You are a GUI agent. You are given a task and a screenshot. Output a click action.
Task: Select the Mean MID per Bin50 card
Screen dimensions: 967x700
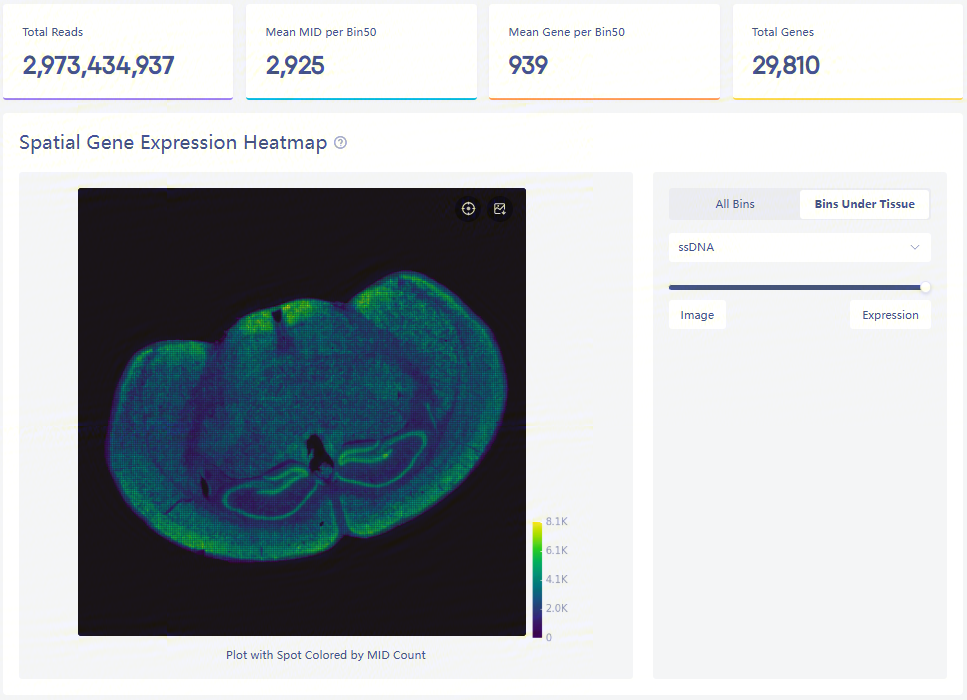click(361, 52)
